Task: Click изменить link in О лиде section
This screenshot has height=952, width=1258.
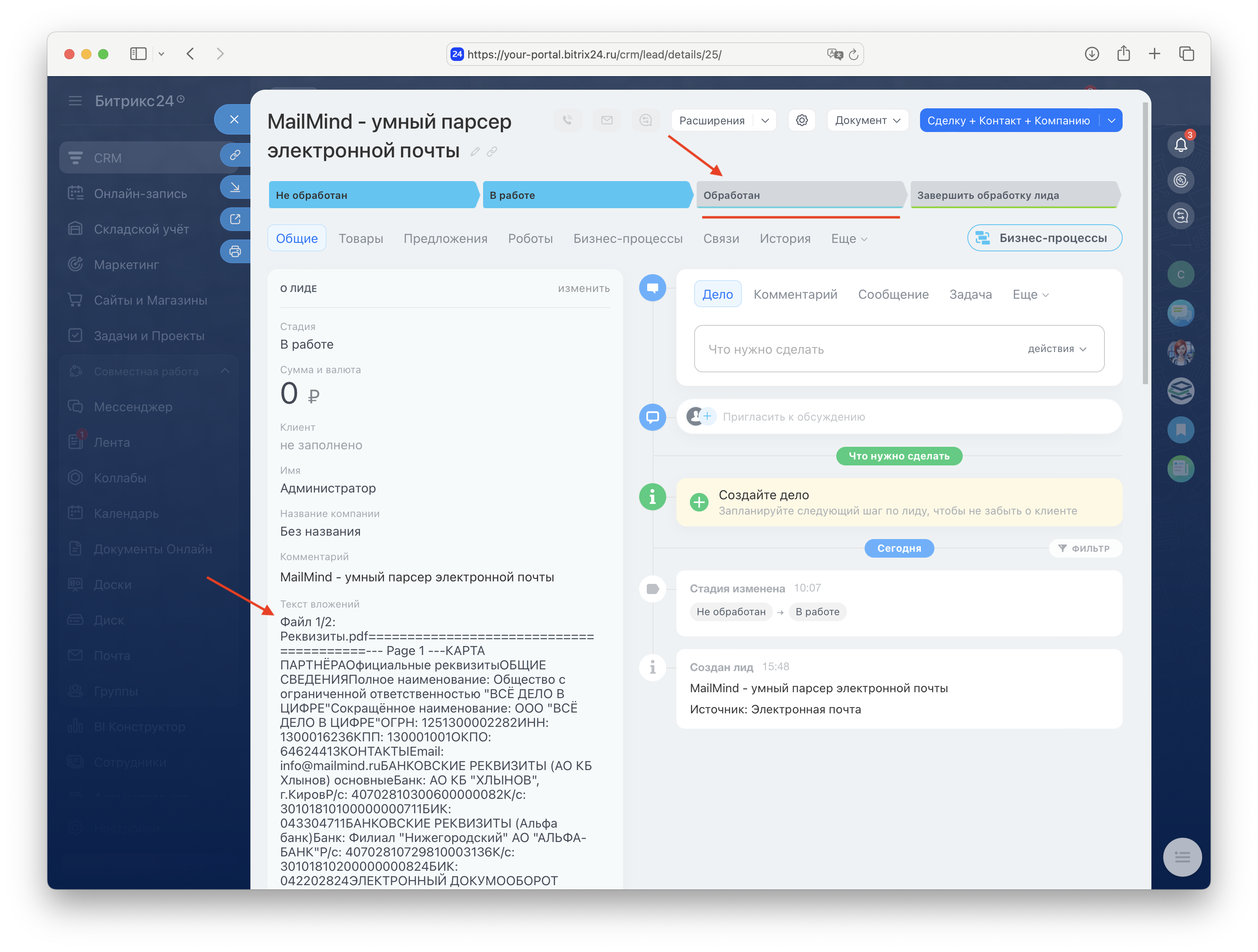Action: click(x=583, y=288)
